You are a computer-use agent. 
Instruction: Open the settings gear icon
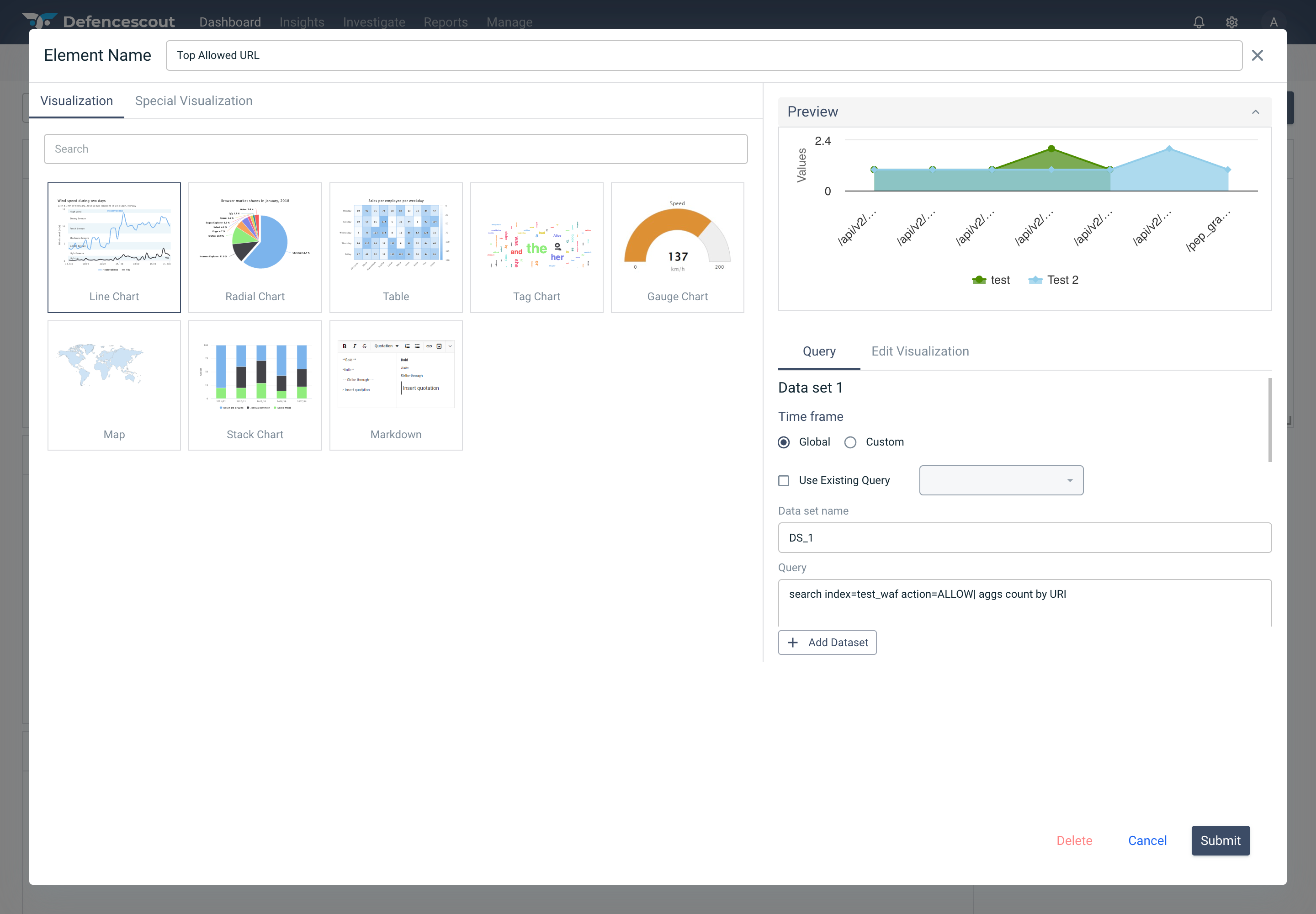[1232, 22]
